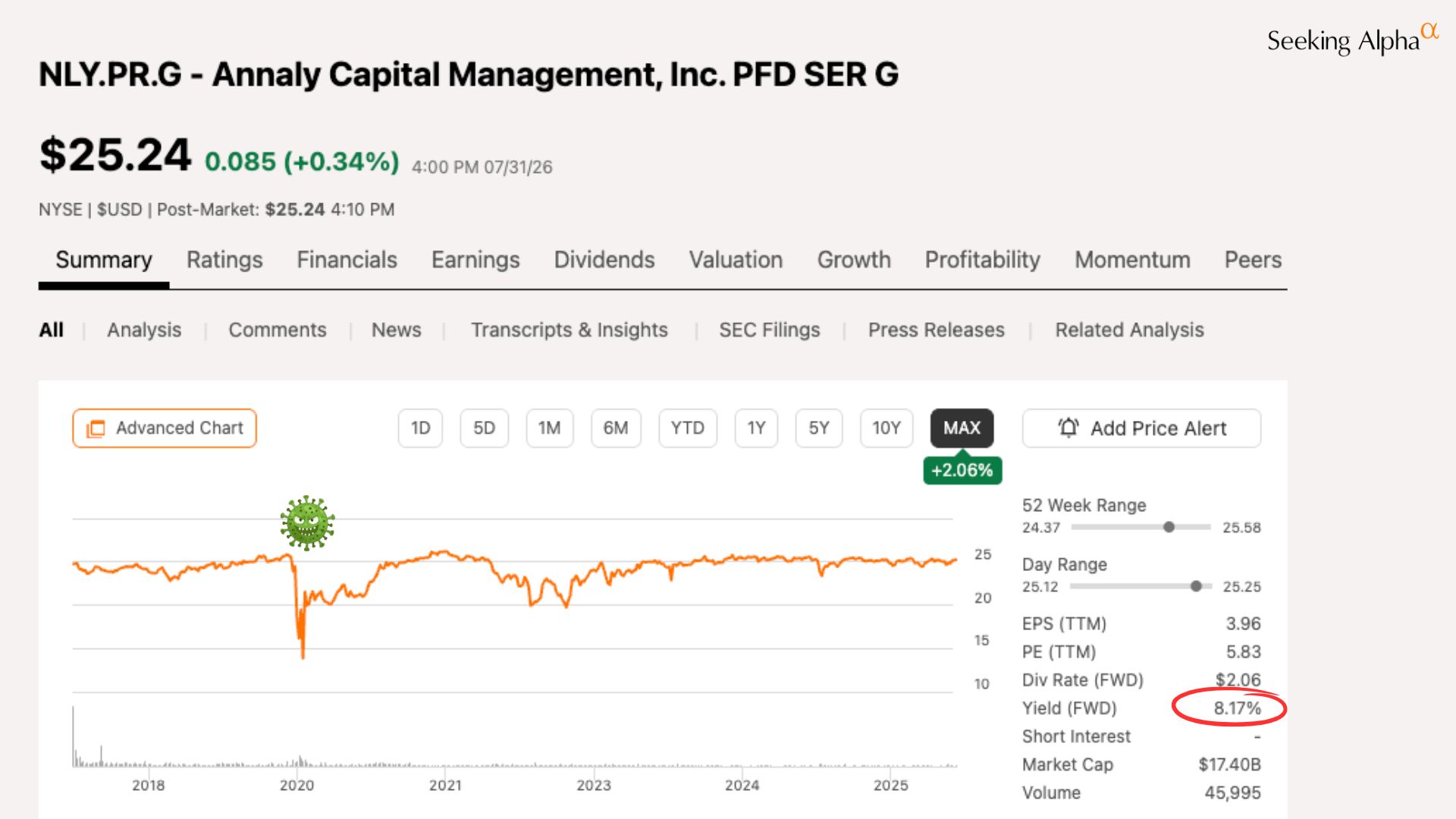Switch to the Valuation tab
The width and height of the screenshot is (1456, 819).
tap(736, 260)
